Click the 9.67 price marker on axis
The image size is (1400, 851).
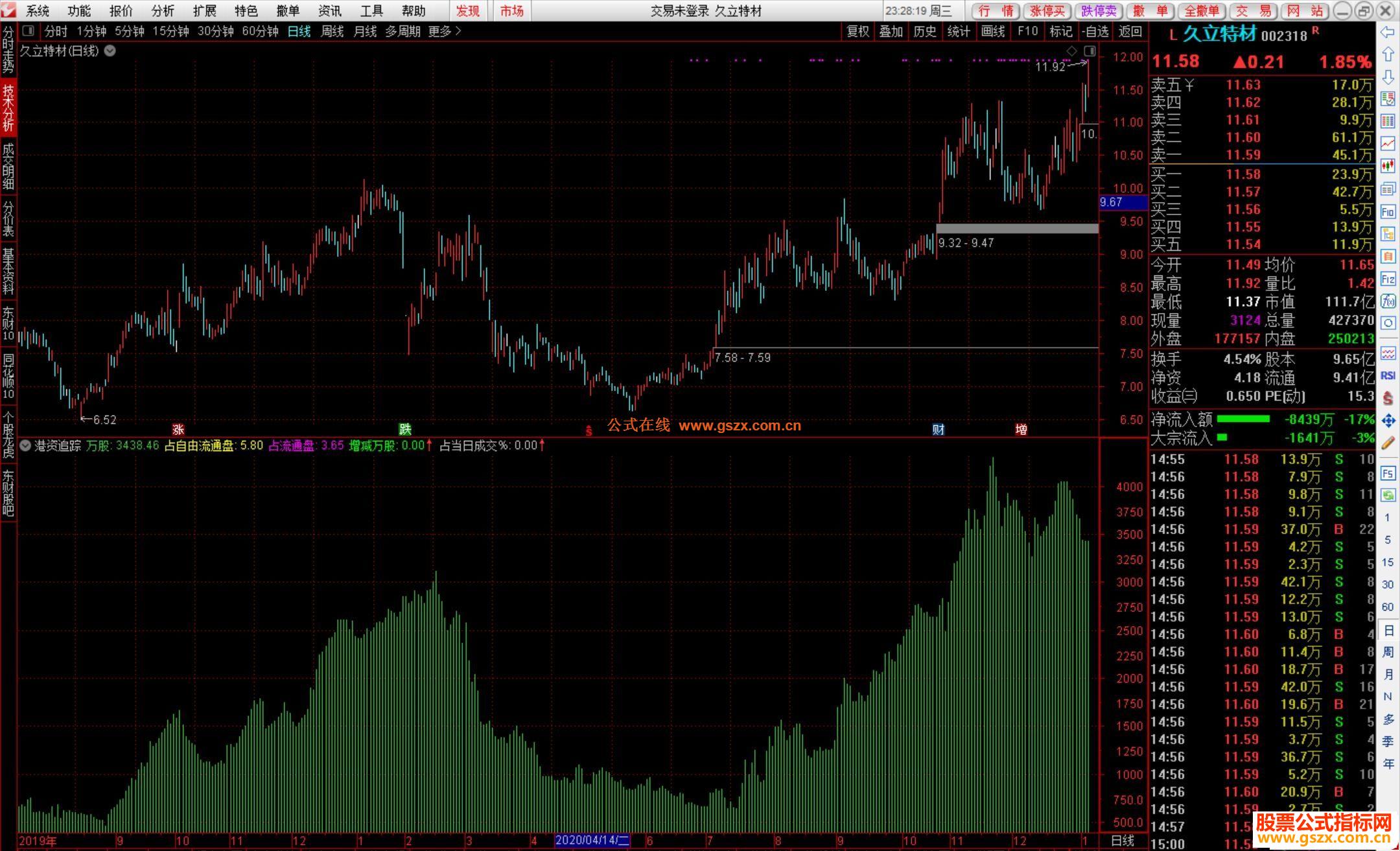pos(1123,202)
